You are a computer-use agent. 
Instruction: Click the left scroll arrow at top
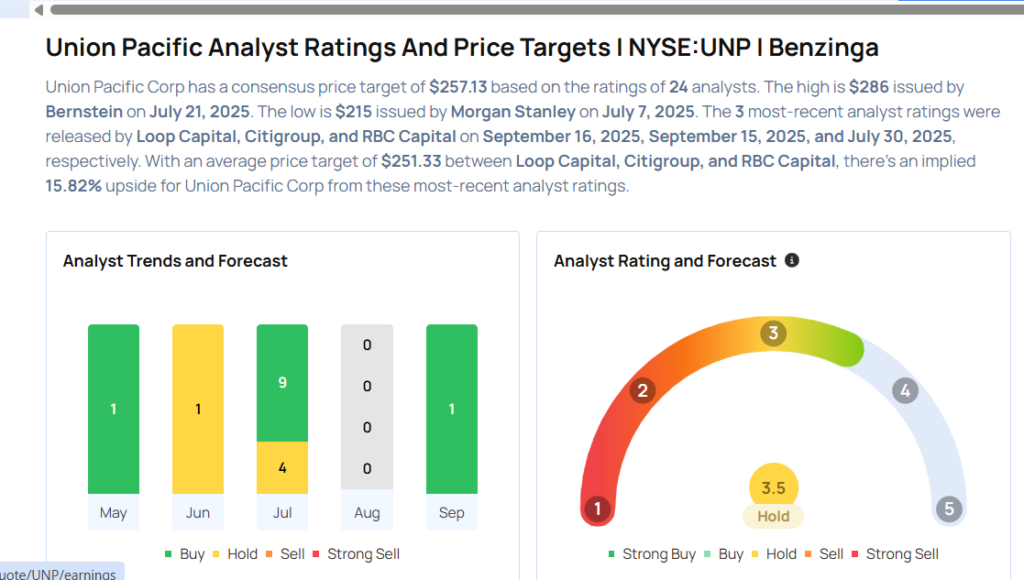pos(39,9)
